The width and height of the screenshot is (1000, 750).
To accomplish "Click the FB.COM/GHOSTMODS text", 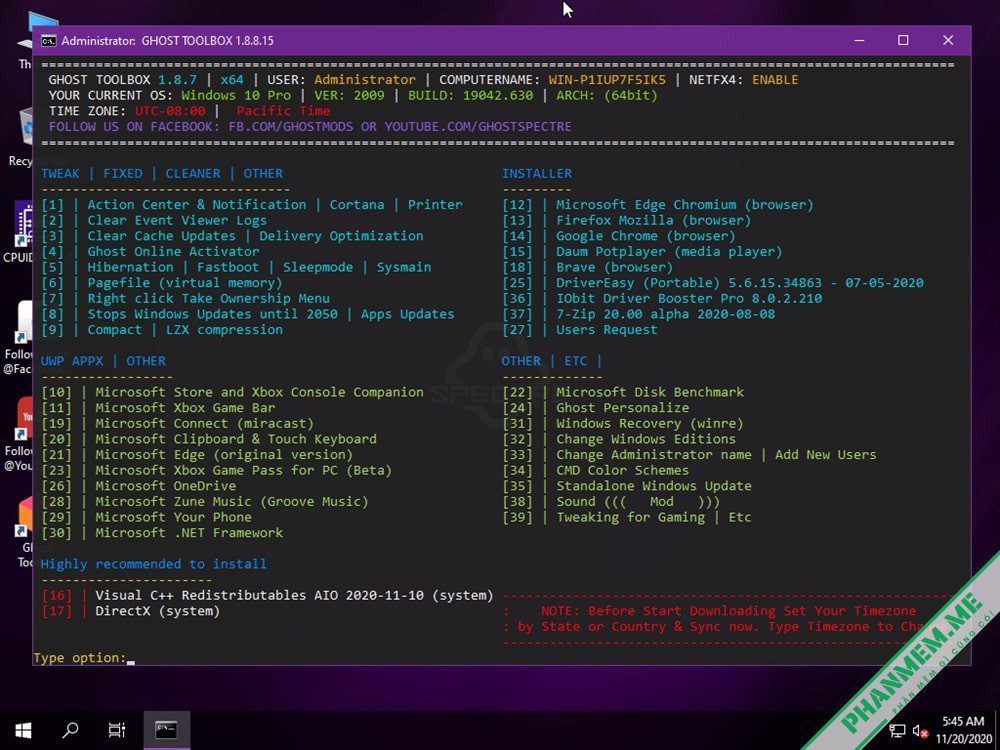I will [x=291, y=127].
